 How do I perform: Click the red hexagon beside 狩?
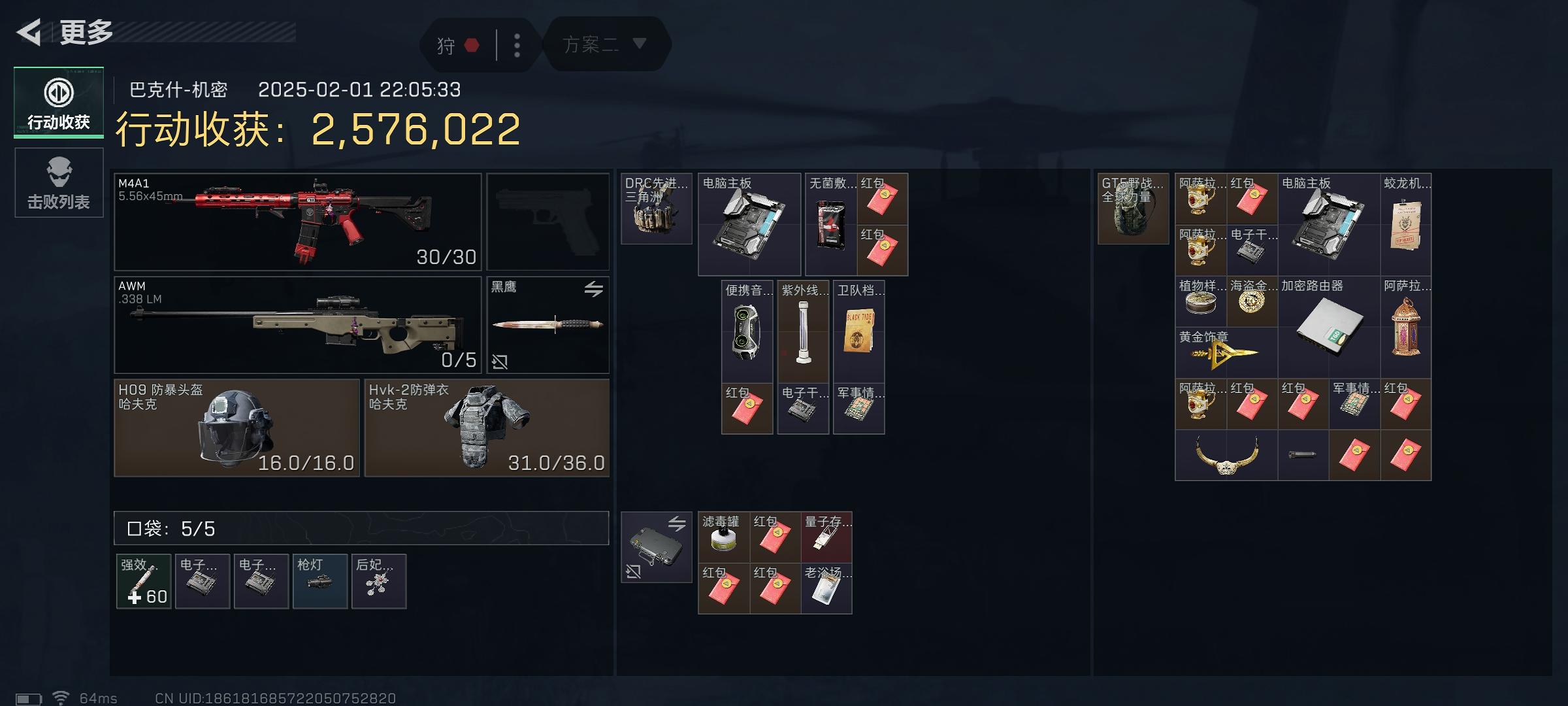click(x=472, y=45)
